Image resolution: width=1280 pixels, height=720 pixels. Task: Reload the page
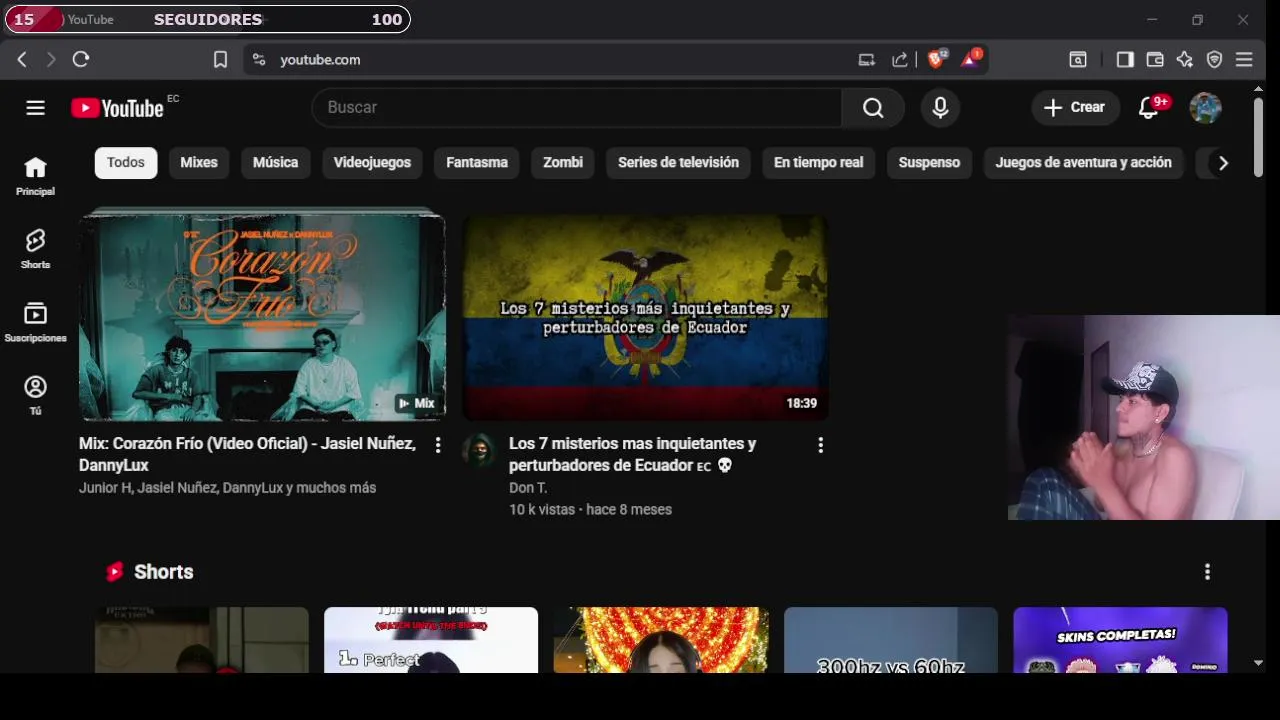tap(81, 60)
